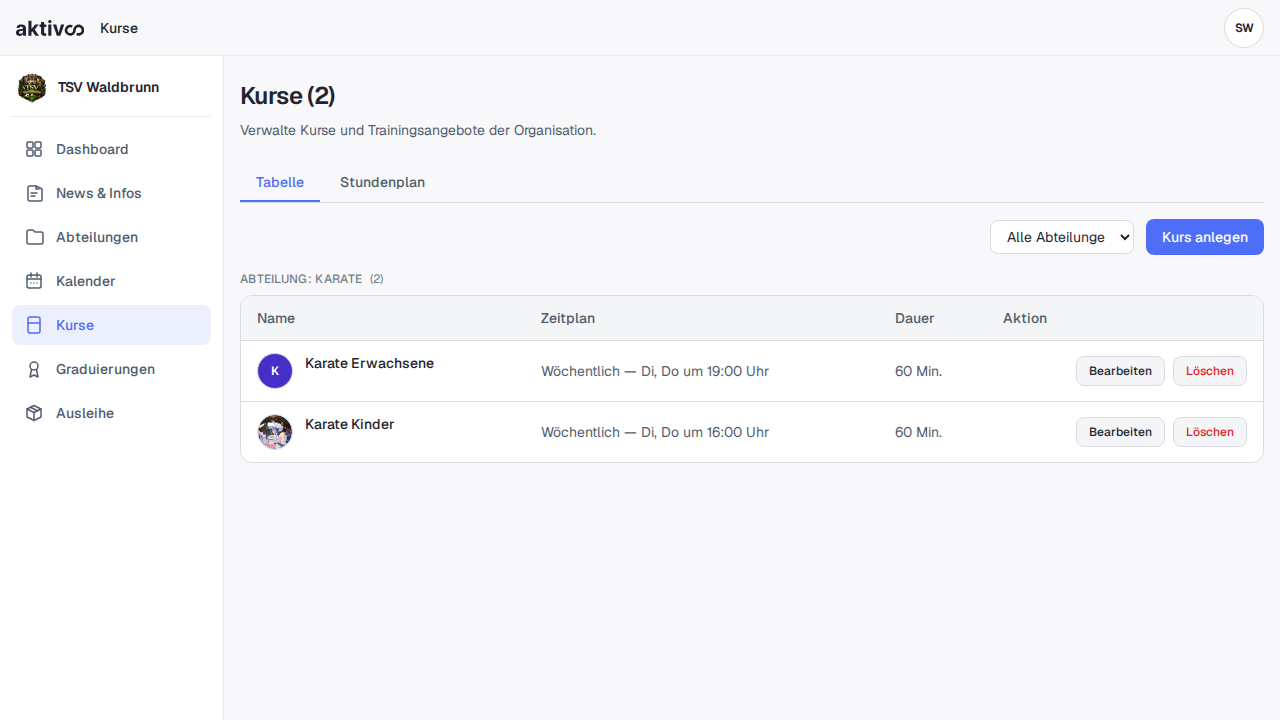Click the Graduierungen badge icon
The image size is (1280, 720).
point(34,369)
